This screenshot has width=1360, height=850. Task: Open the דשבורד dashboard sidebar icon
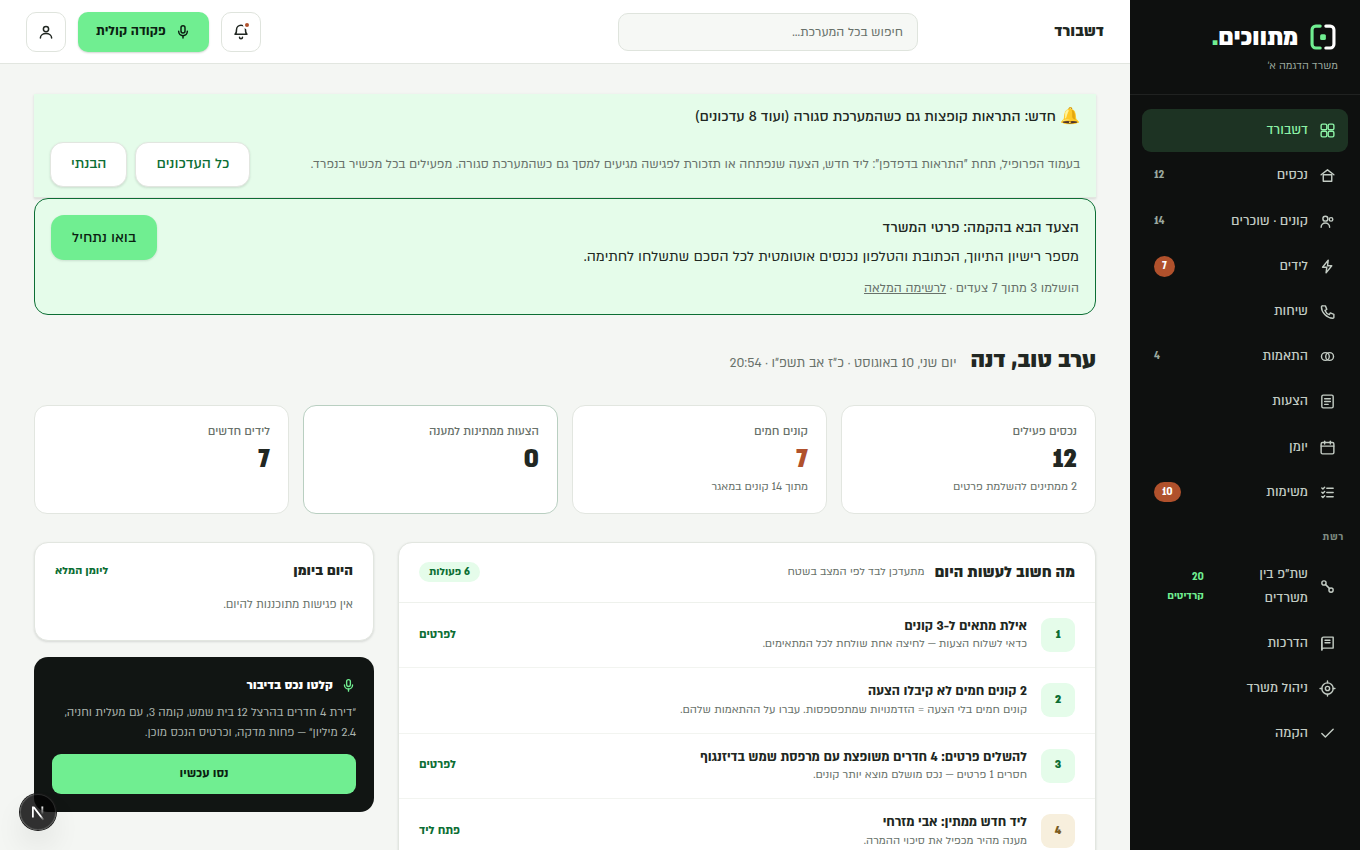1327,130
